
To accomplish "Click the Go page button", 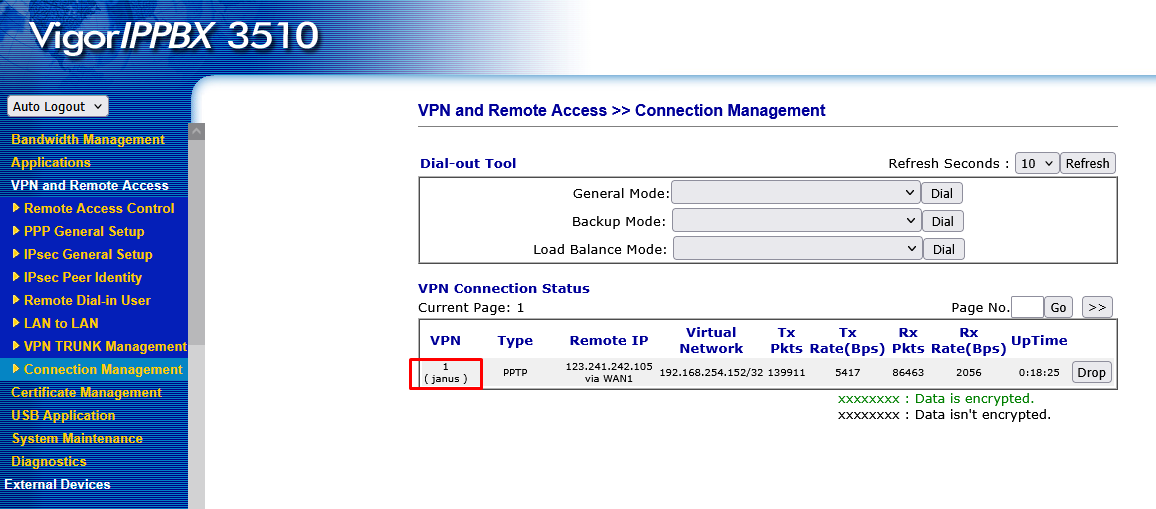I will click(x=1059, y=308).
